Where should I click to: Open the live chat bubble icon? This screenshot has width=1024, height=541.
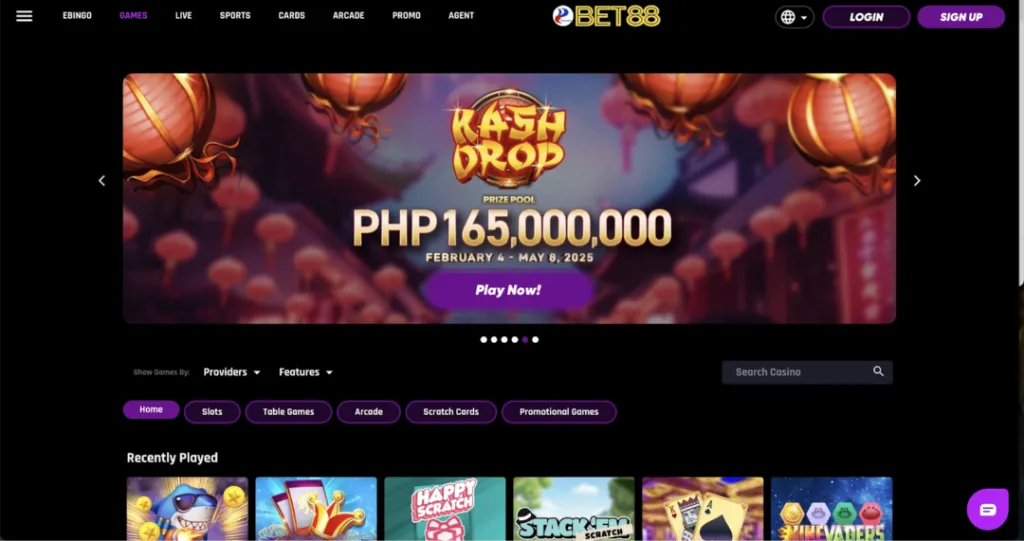[x=987, y=510]
